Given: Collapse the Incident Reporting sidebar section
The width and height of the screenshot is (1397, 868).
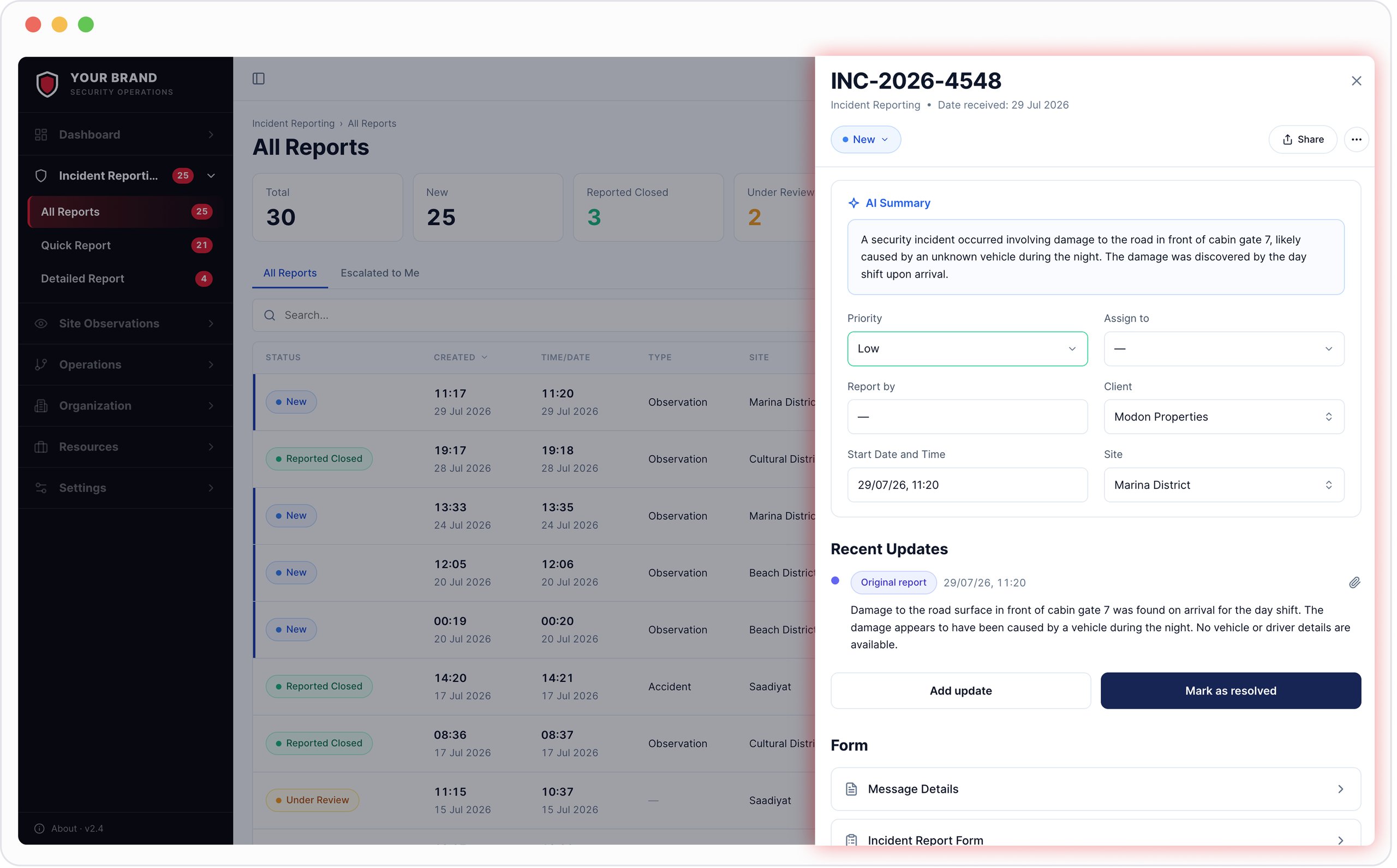Looking at the screenshot, I should [x=211, y=176].
